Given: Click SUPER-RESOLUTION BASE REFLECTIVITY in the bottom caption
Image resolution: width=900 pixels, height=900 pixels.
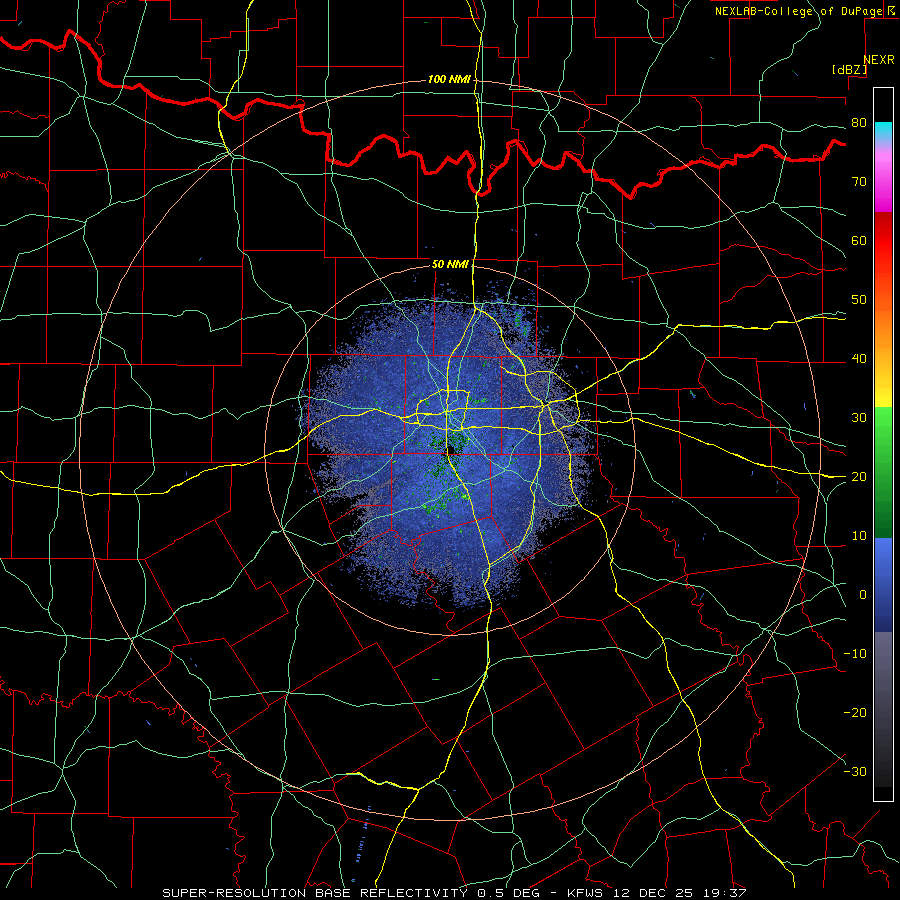Looking at the screenshot, I should click(315, 893).
